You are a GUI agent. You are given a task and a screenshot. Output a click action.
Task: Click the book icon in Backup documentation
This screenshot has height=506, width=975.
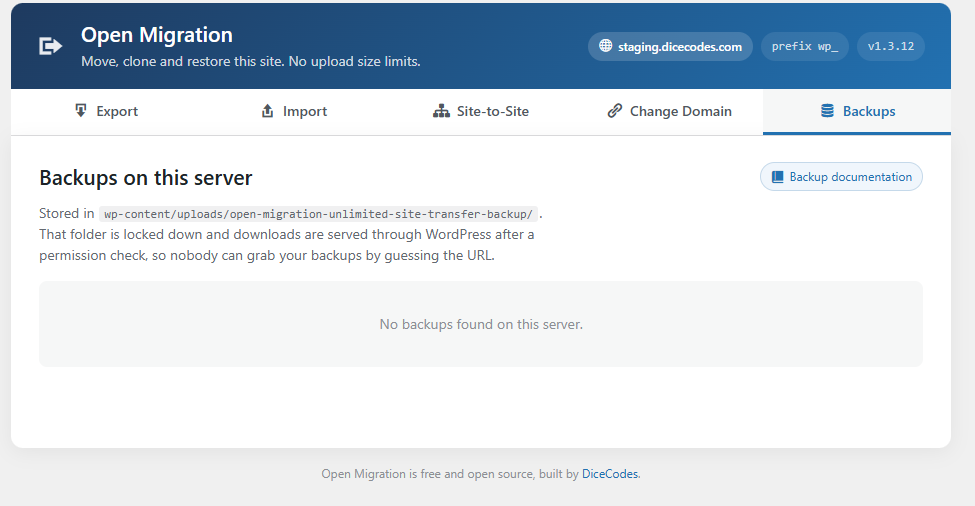click(x=777, y=177)
